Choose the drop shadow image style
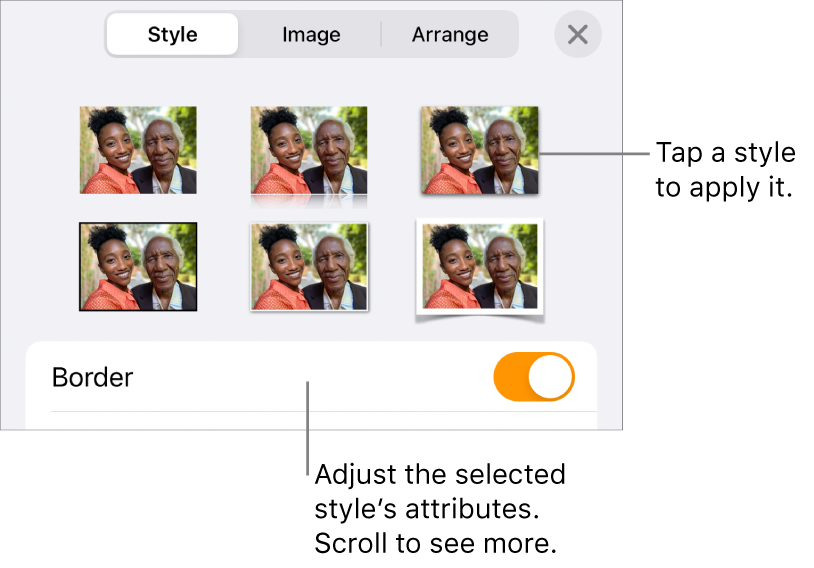This screenshot has width=814, height=568. [479, 150]
